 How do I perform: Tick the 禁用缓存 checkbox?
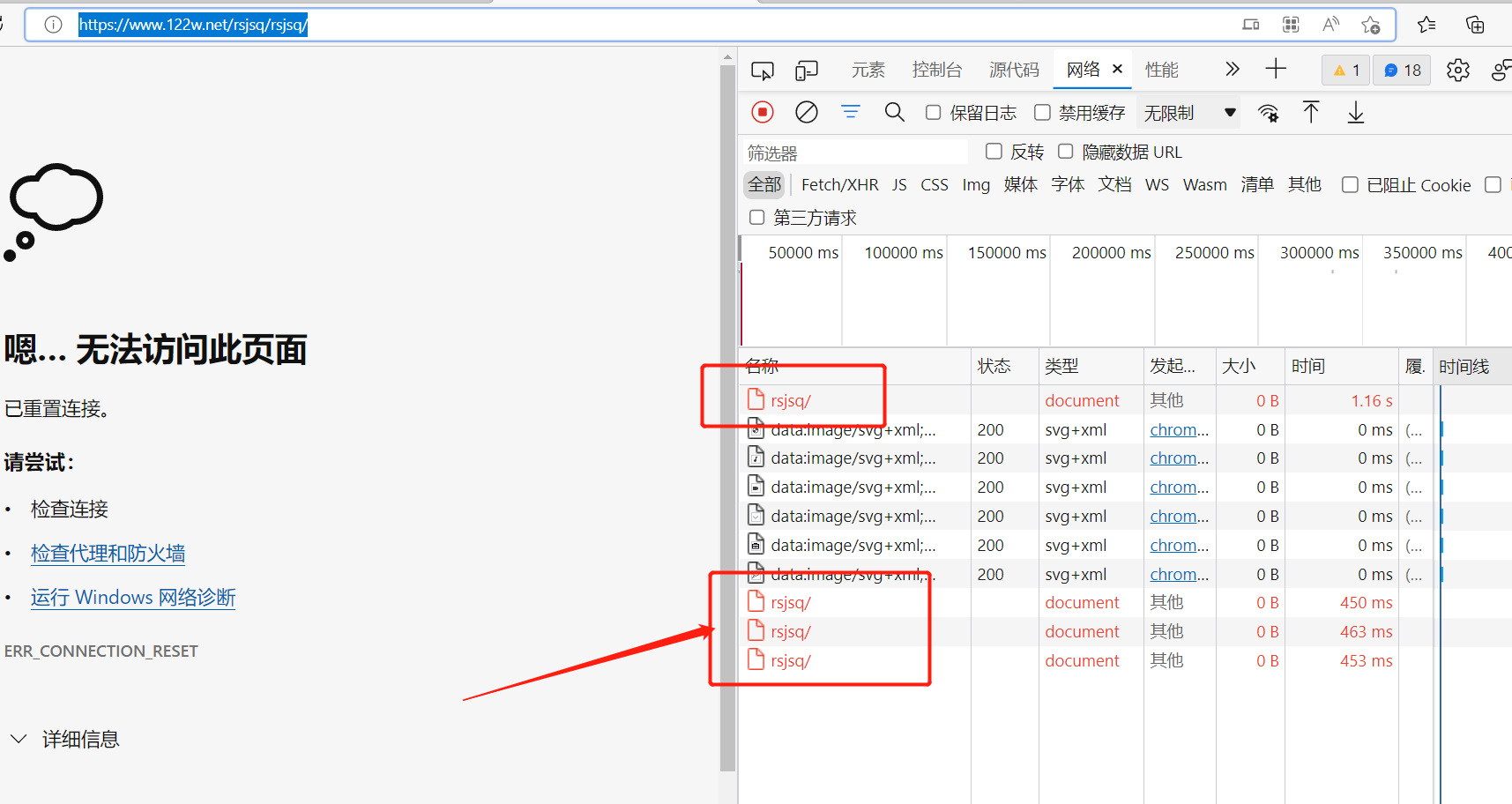coord(1042,112)
